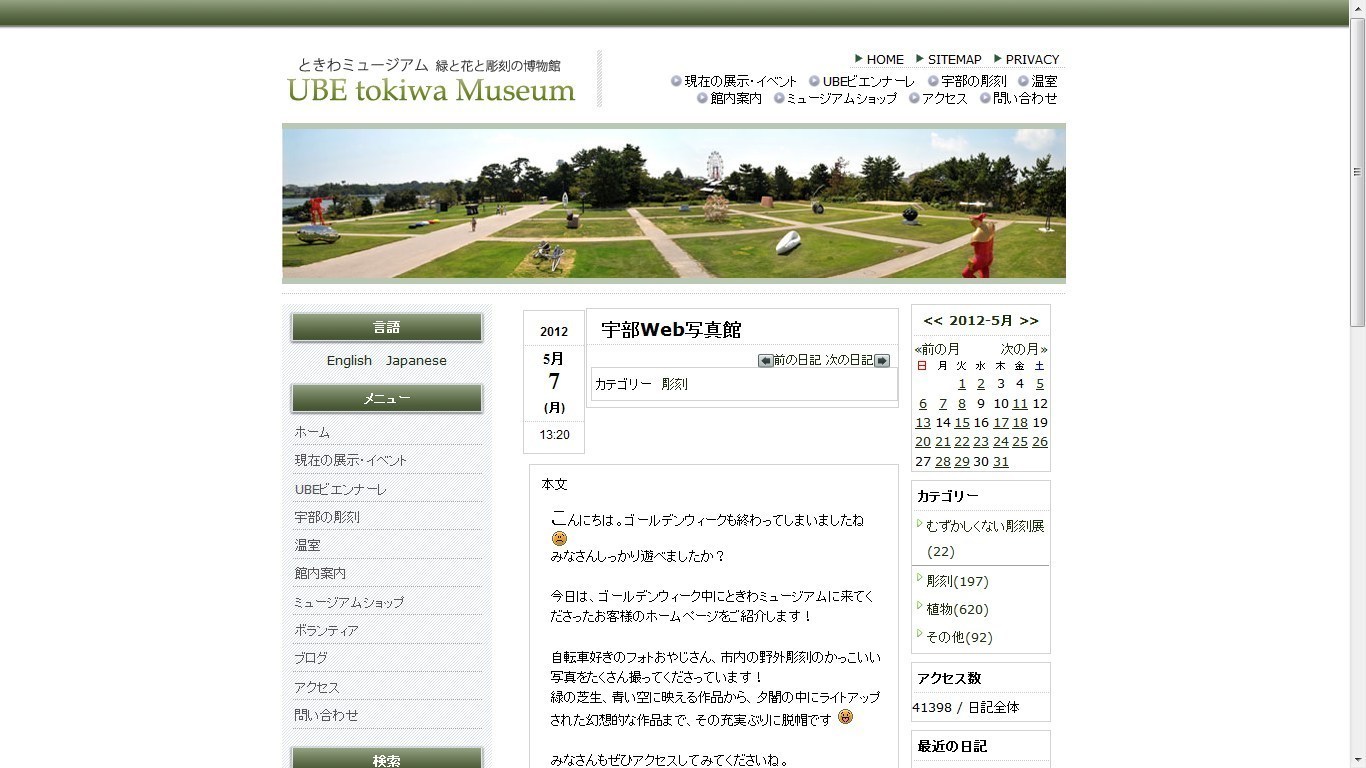The image size is (1366, 768).
Task: Select ホーム in the sidebar menu
Action: (312, 432)
